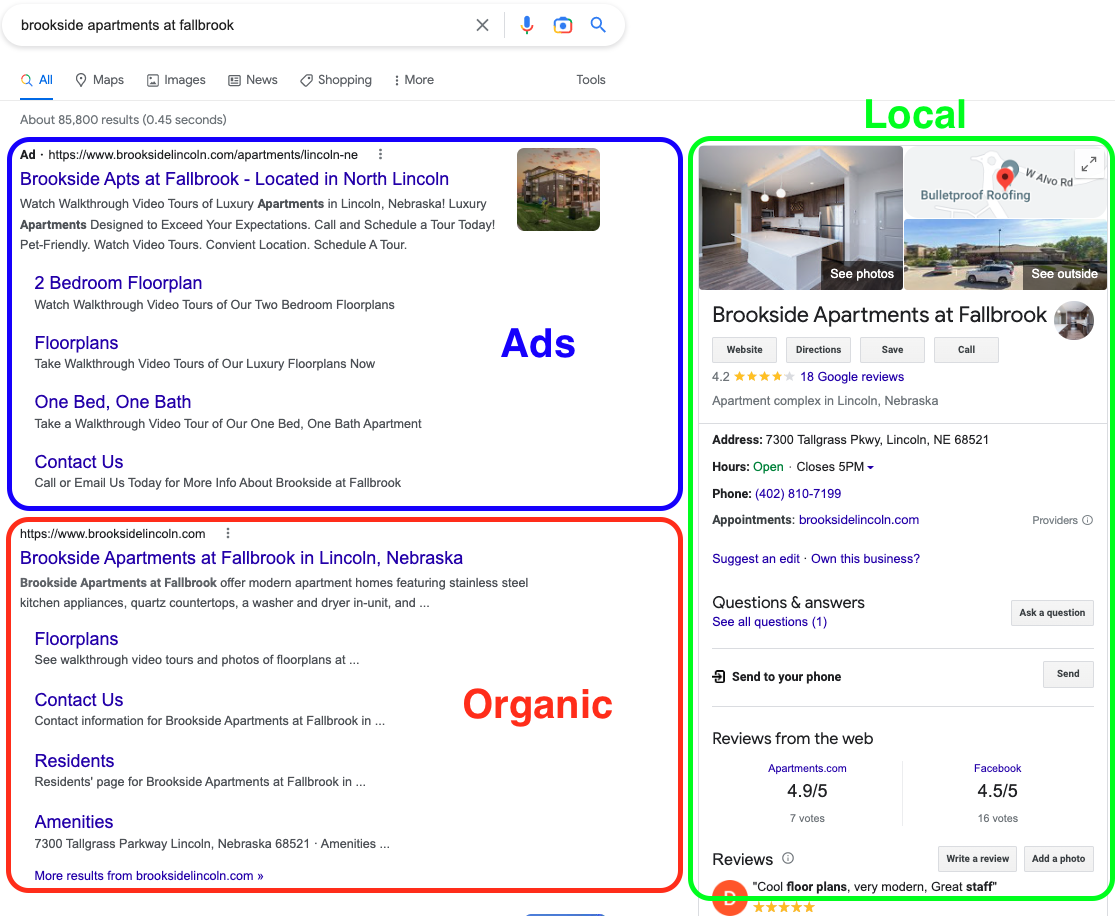This screenshot has width=1115, height=916.
Task: Switch to the News tab
Action: [x=252, y=80]
